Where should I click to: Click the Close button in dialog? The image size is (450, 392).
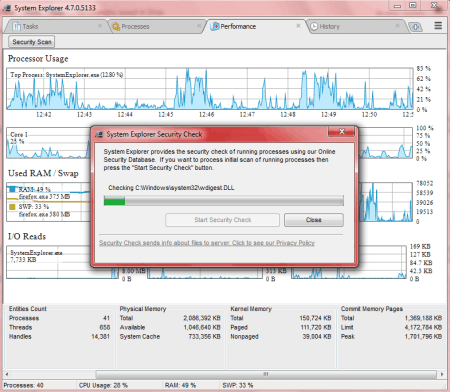click(x=314, y=220)
